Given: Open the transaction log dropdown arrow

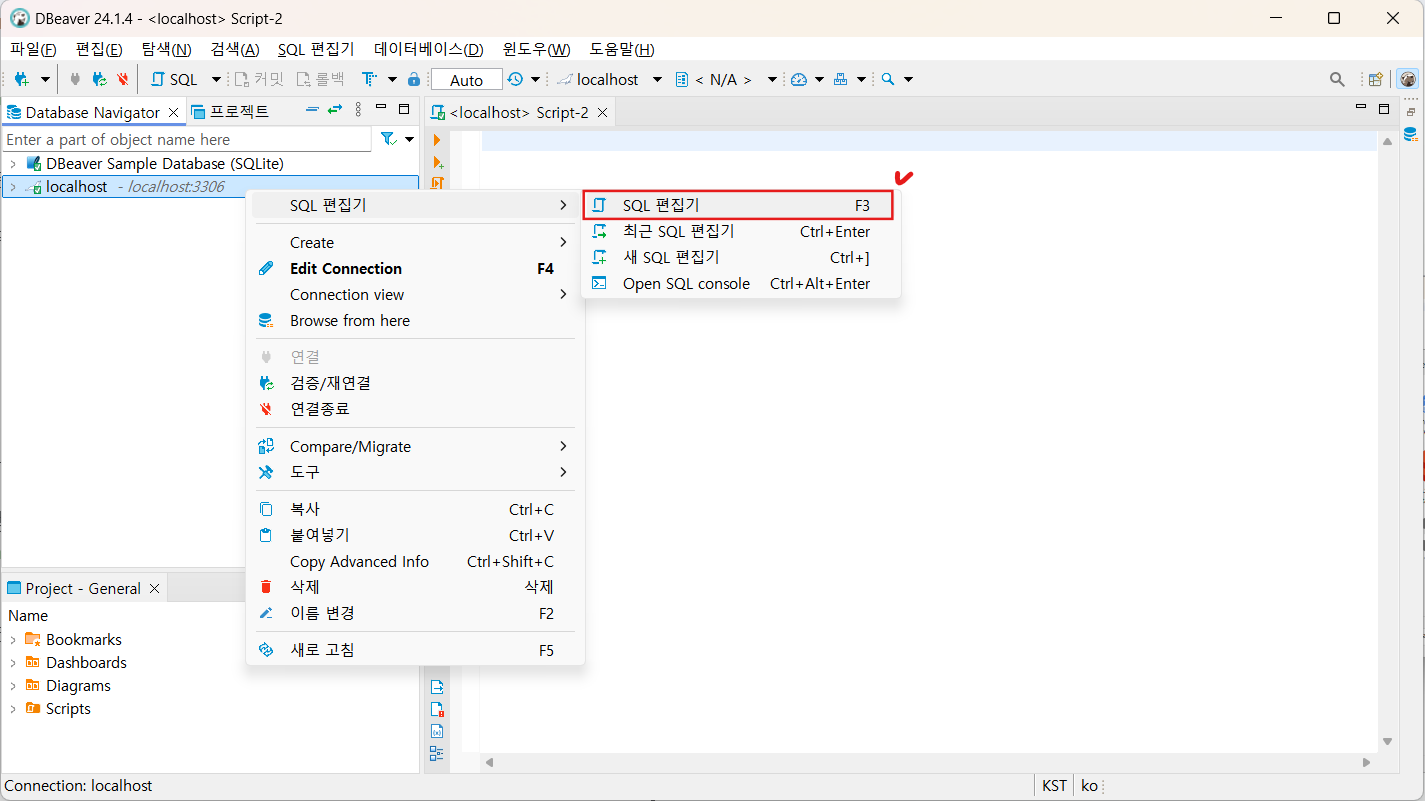Looking at the screenshot, I should click(x=536, y=79).
